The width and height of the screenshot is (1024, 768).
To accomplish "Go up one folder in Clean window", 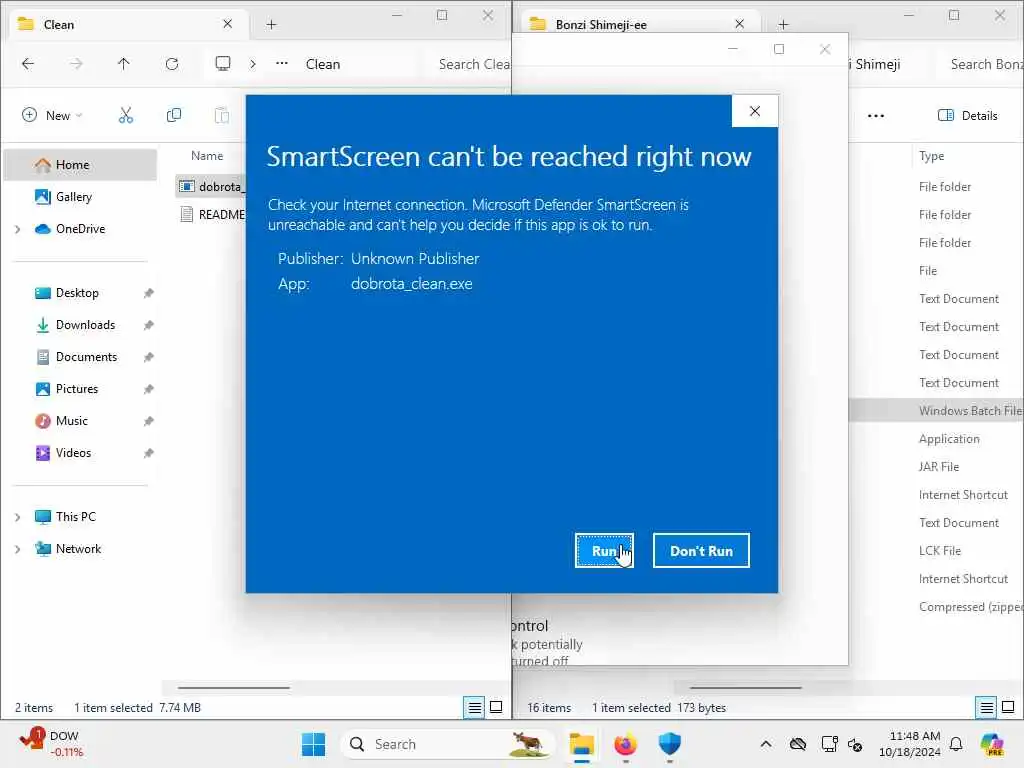I will pyautogui.click(x=123, y=64).
